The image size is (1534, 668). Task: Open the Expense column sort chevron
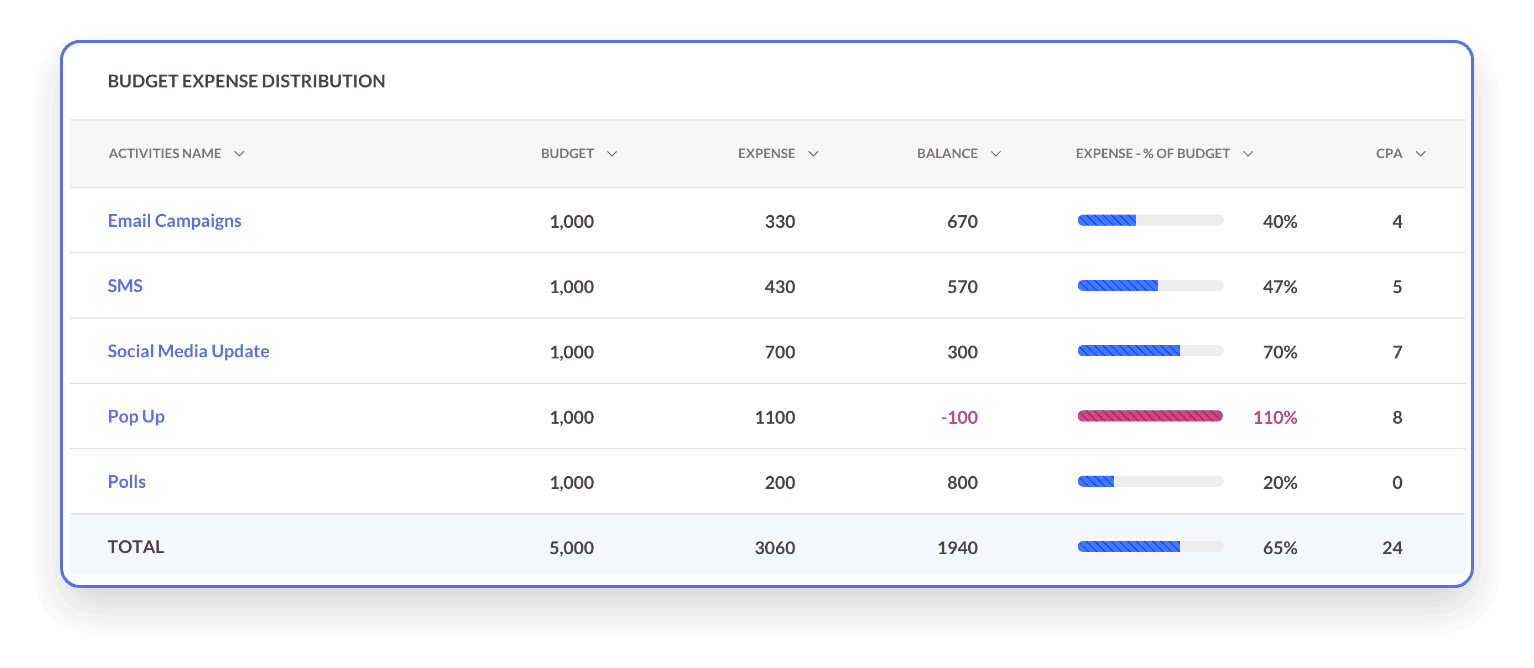[813, 154]
